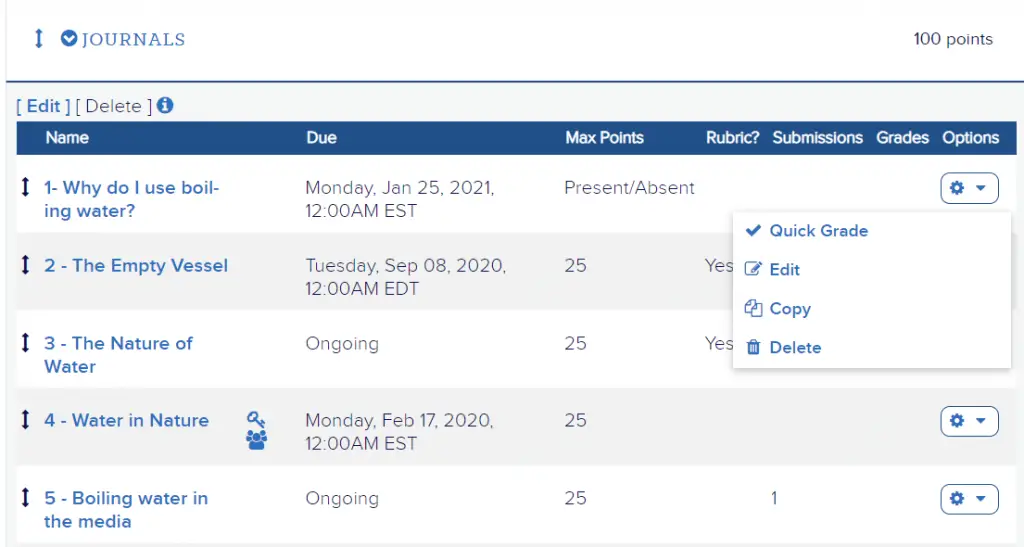Open the gear options dropdown for first journal
This screenshot has height=547, width=1024.
click(x=969, y=188)
